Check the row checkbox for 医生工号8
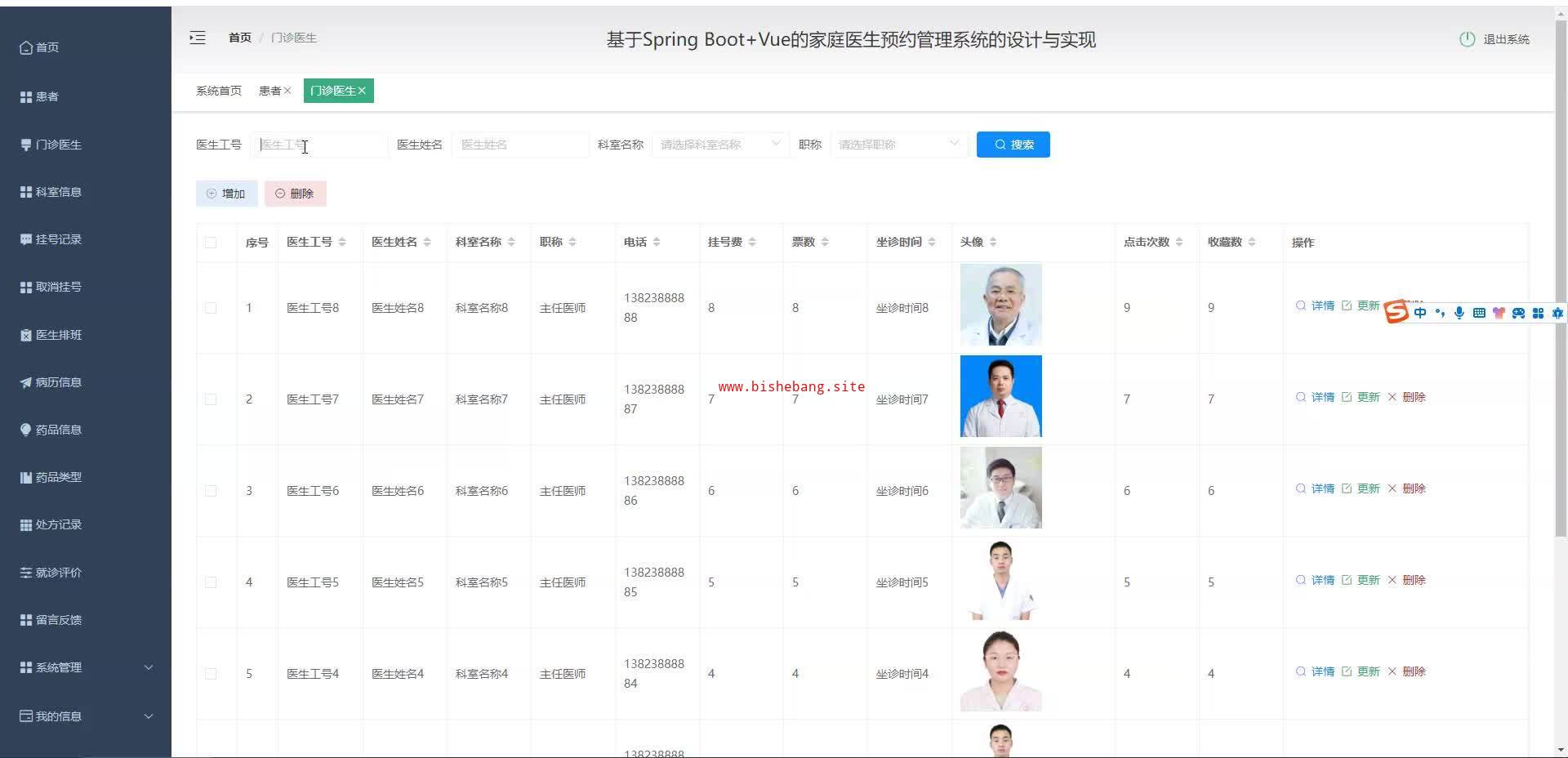This screenshot has height=758, width=1568. pyautogui.click(x=211, y=308)
